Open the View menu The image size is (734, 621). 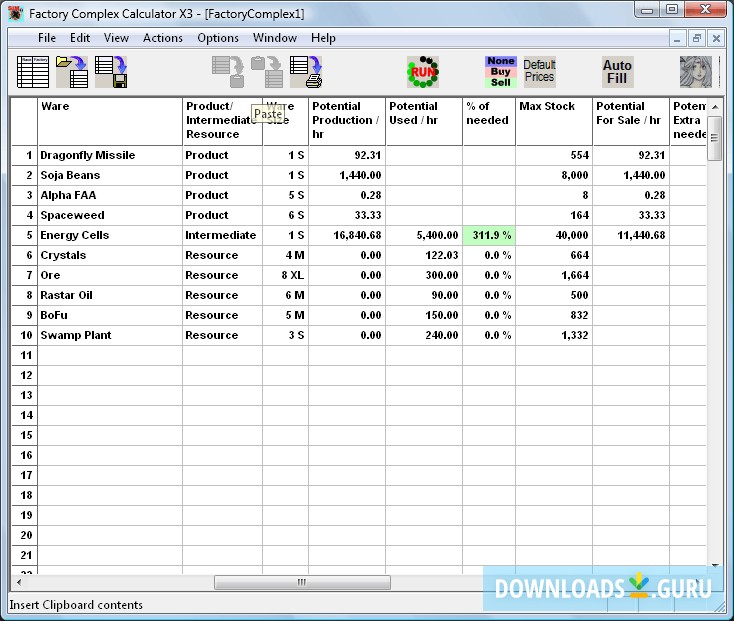coord(116,38)
